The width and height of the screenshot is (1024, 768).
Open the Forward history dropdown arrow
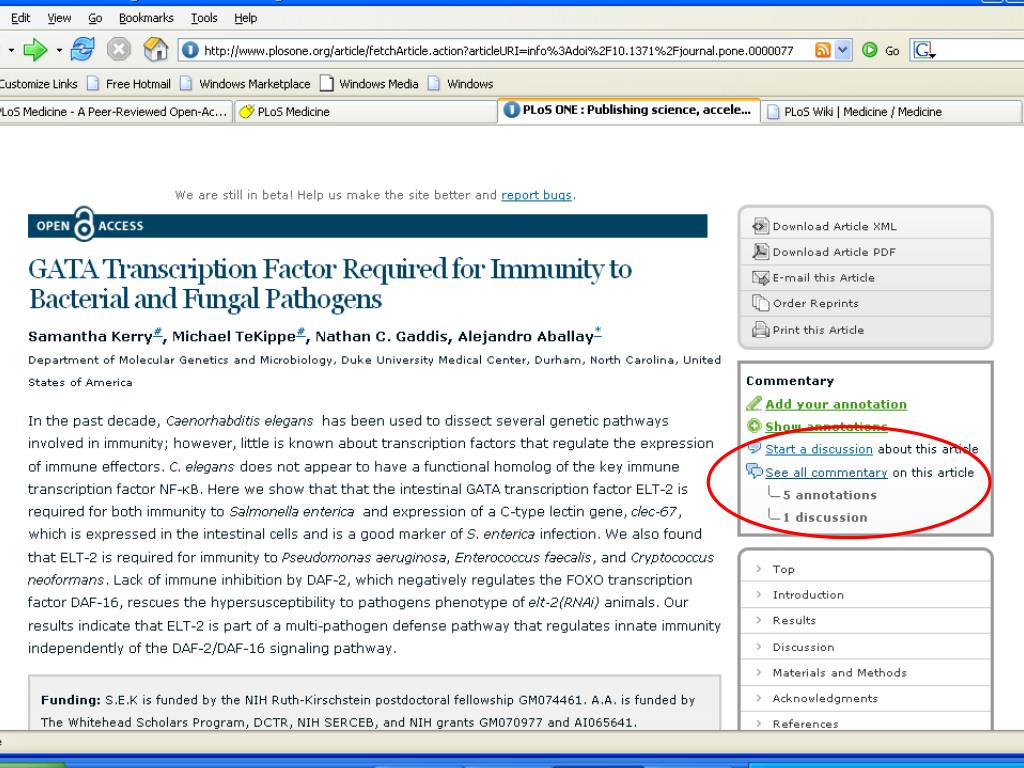click(x=59, y=50)
